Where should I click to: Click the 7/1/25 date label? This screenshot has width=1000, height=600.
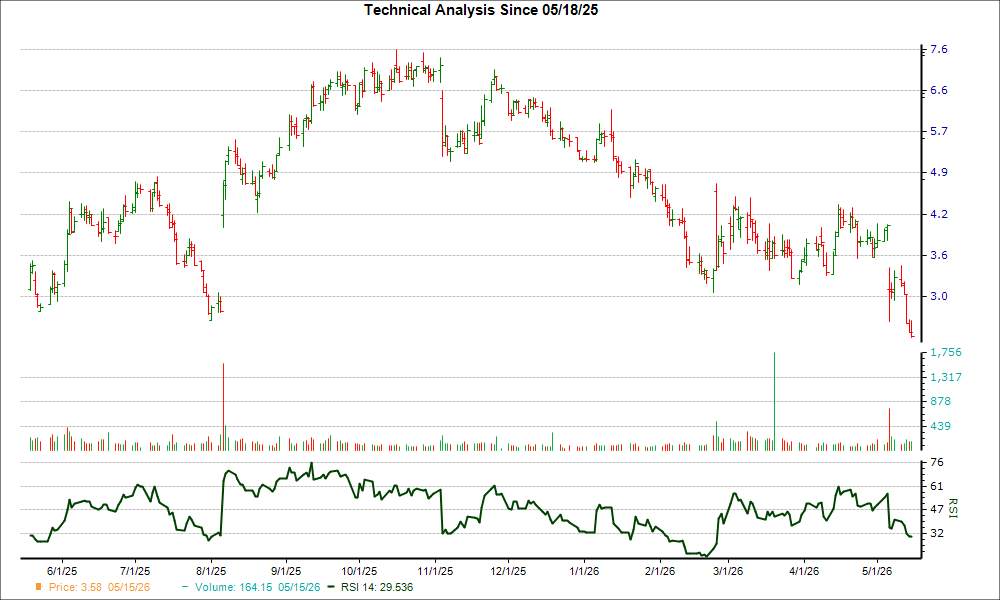[135, 571]
